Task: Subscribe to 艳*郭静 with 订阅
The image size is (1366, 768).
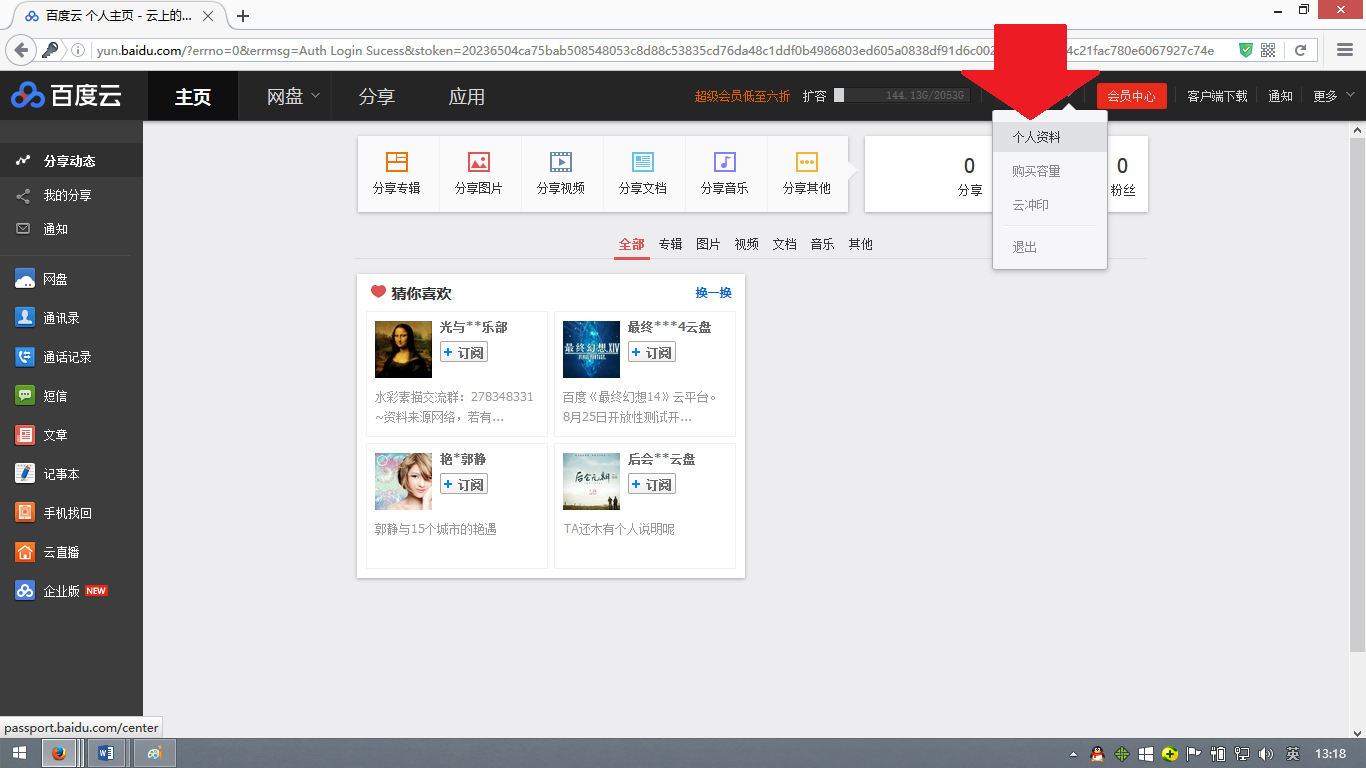Action: point(464,485)
